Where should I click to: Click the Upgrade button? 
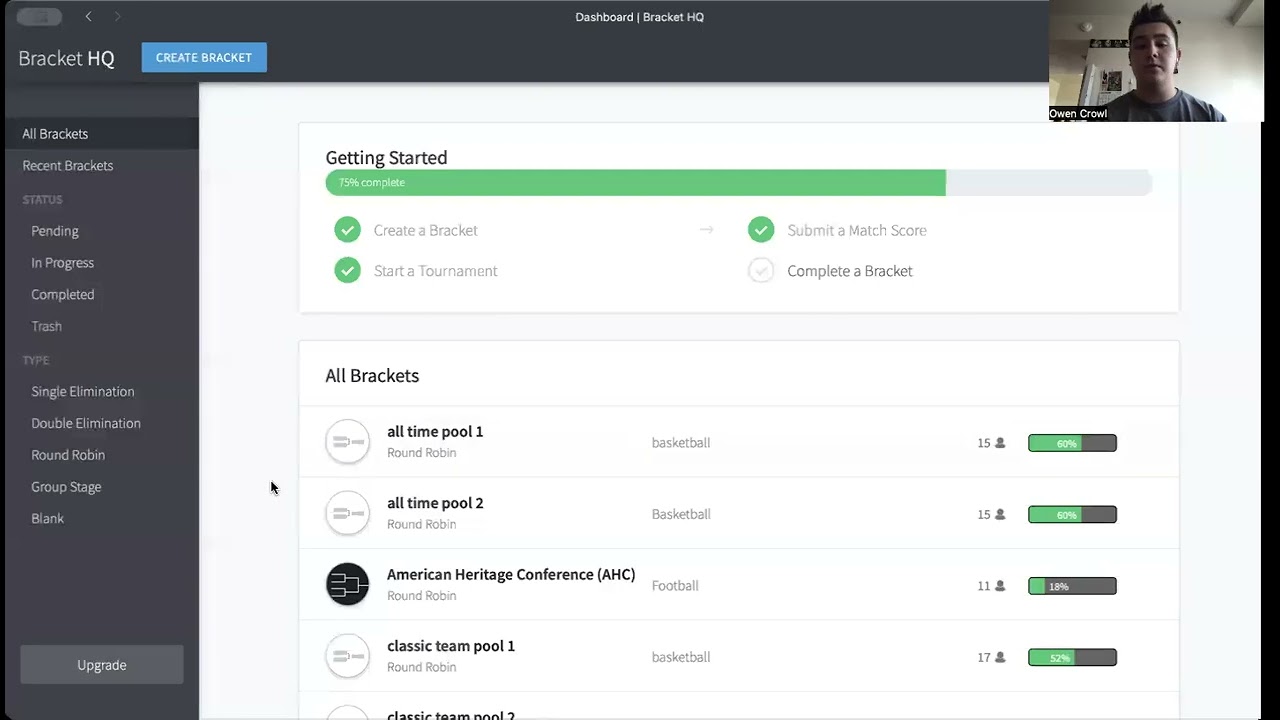[x=102, y=665]
